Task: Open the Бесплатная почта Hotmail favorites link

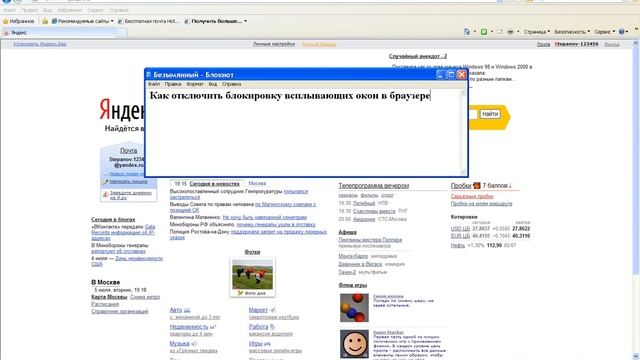Action: (x=149, y=21)
